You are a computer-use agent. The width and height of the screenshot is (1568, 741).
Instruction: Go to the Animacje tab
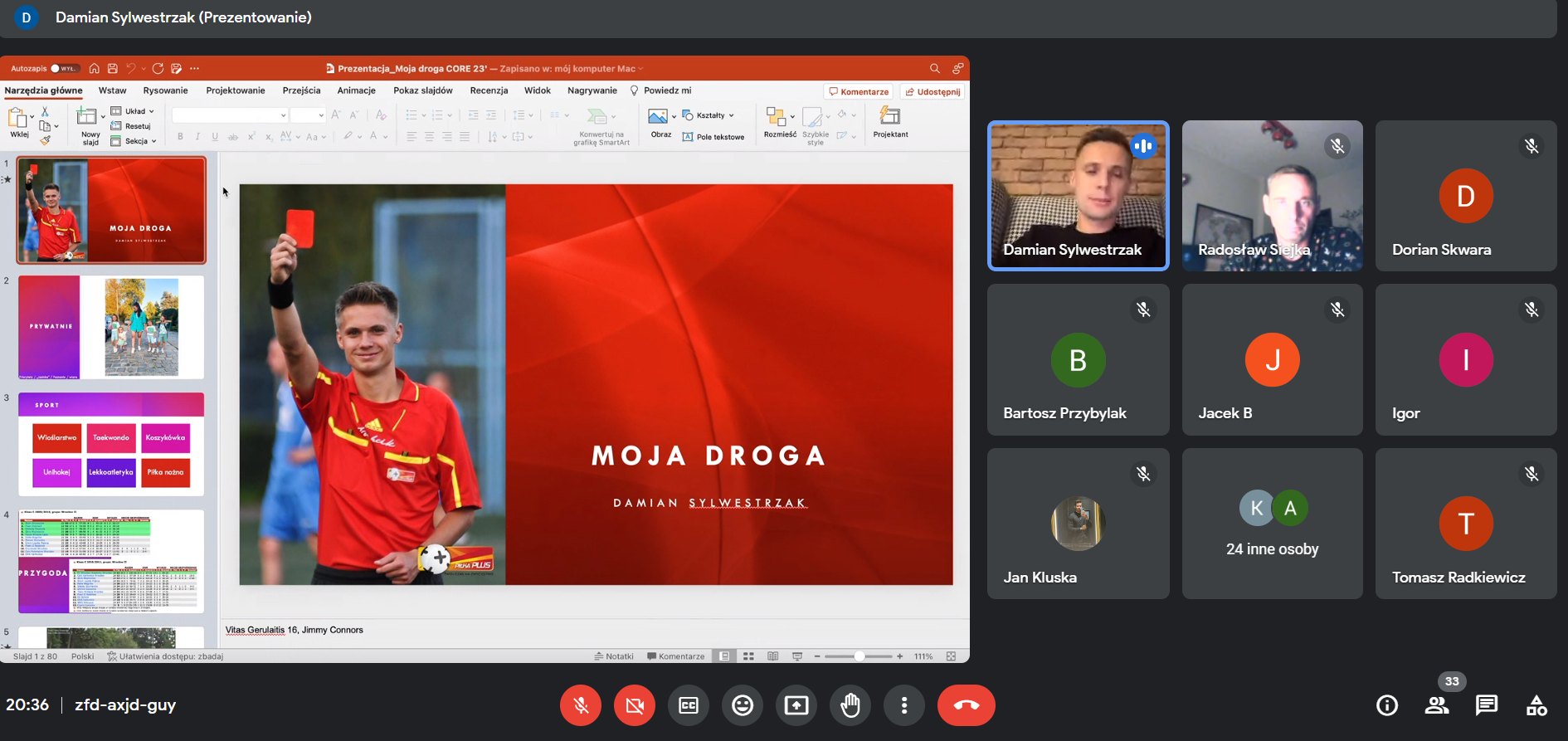click(357, 90)
